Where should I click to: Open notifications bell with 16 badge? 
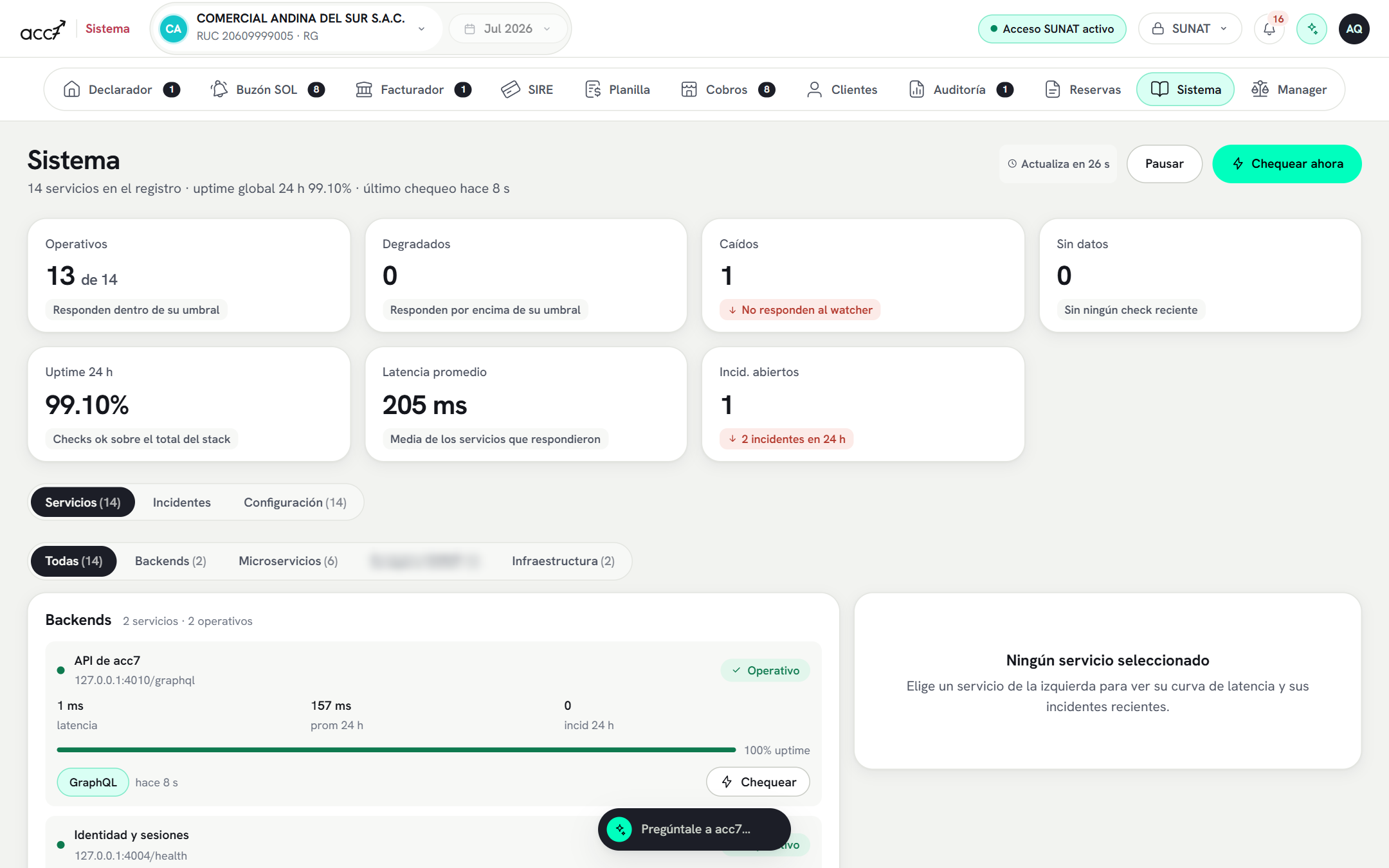[1269, 29]
